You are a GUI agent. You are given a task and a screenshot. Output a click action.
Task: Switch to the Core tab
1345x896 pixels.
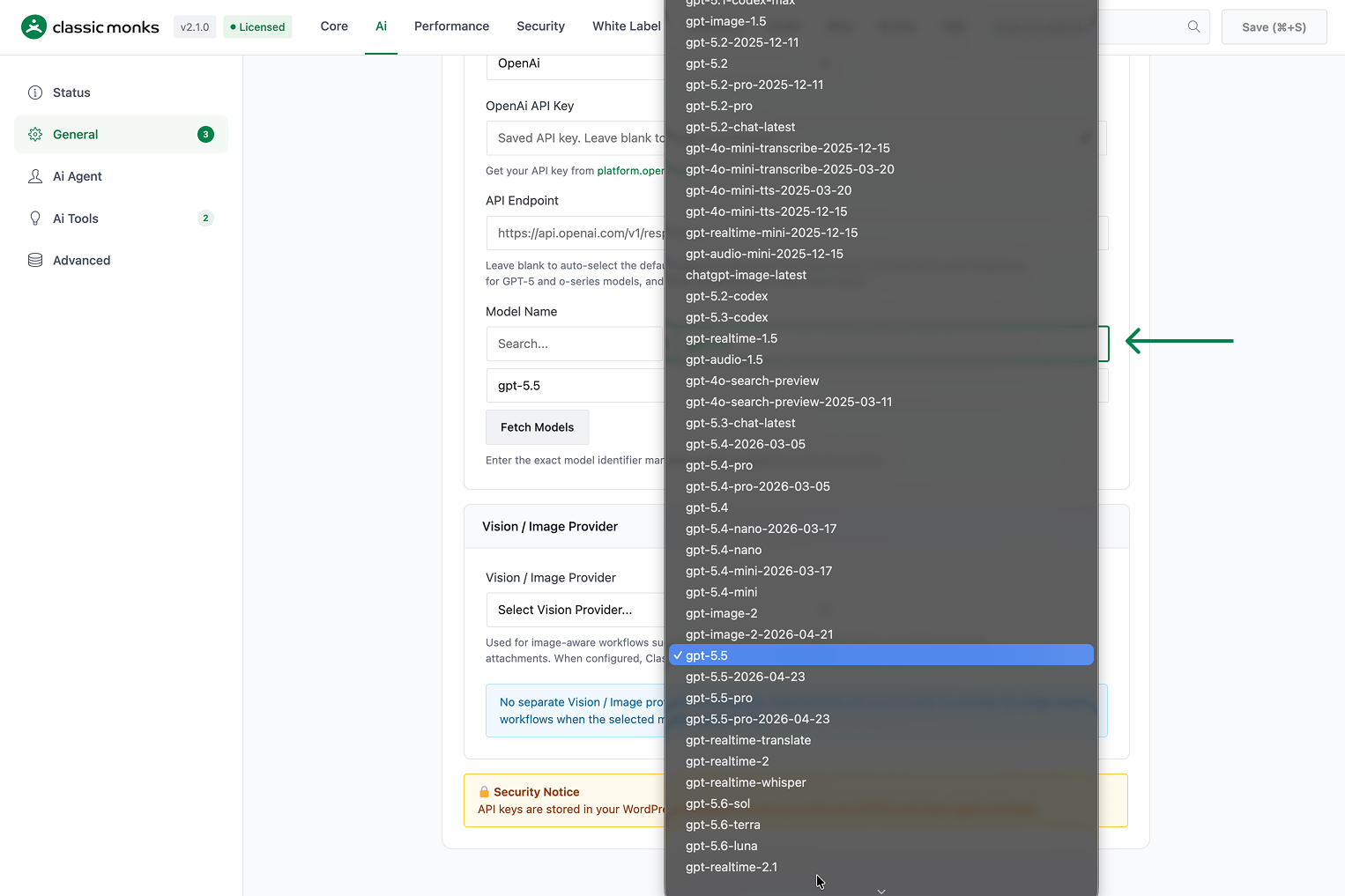point(334,26)
